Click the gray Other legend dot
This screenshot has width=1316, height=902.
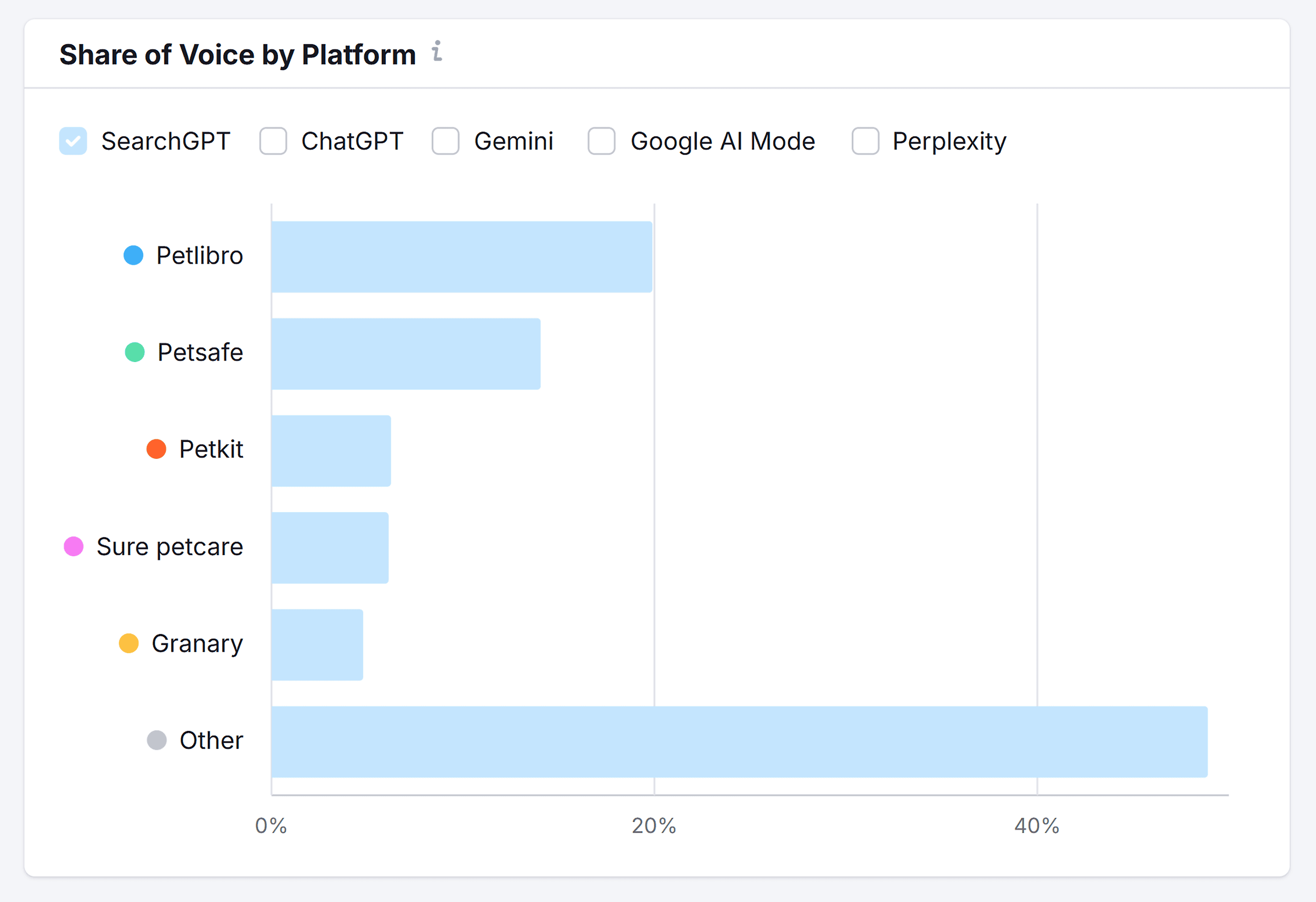157,739
